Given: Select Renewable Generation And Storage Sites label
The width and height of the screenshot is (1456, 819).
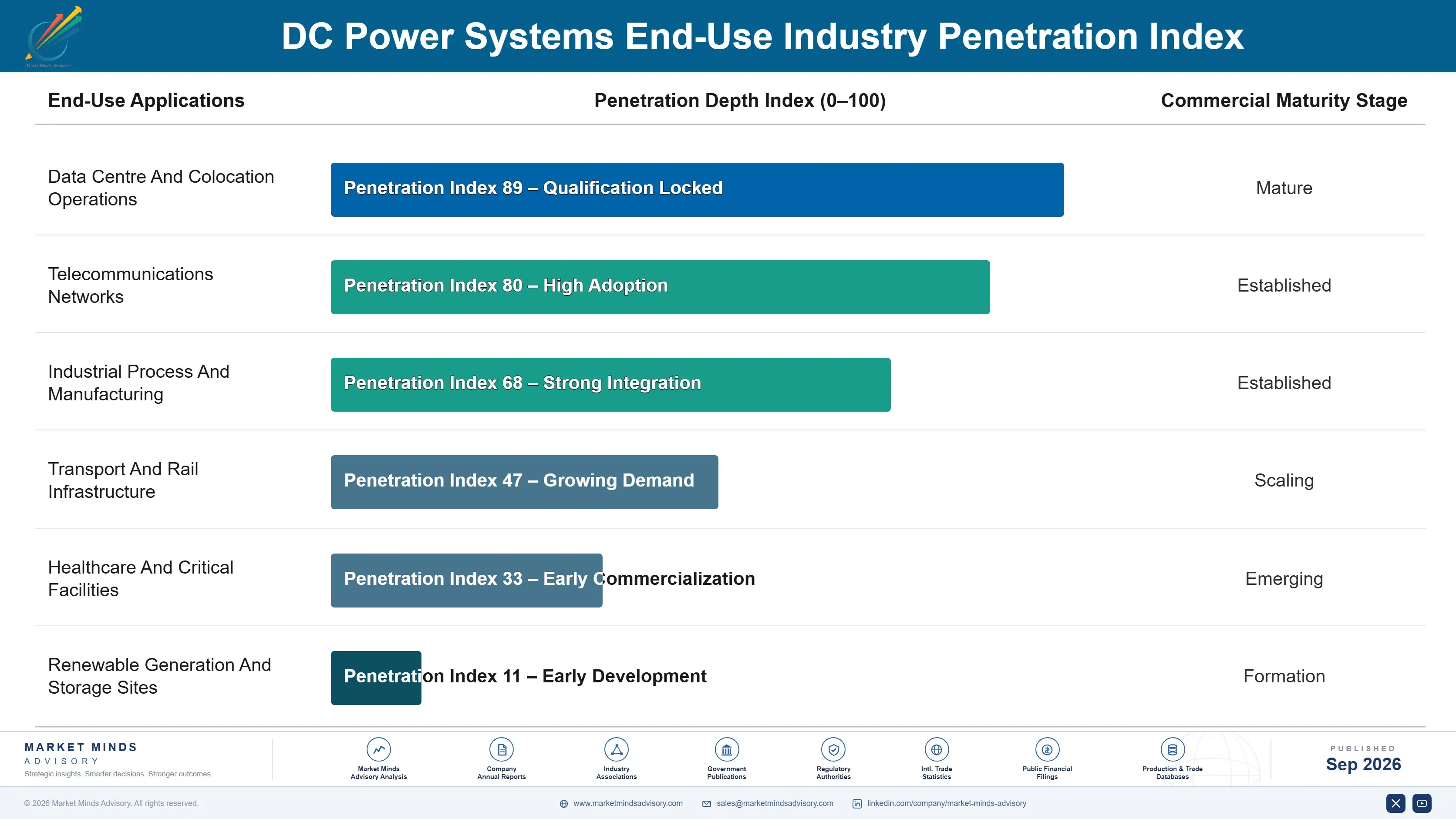Looking at the screenshot, I should 159,675.
